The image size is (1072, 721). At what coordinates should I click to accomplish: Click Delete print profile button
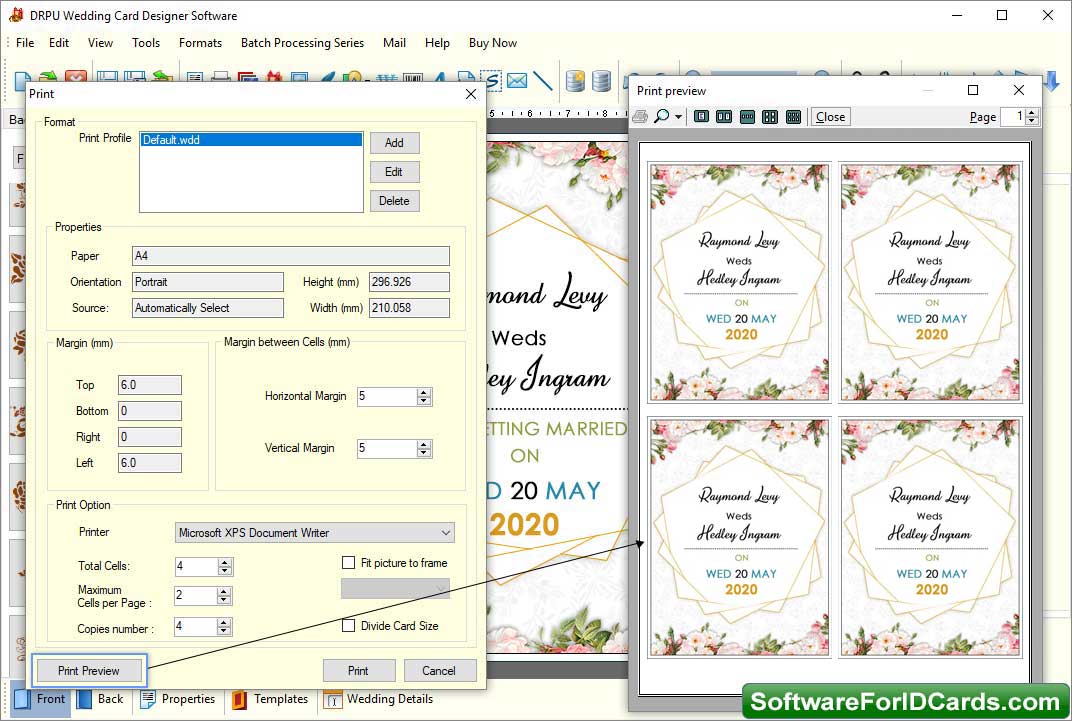pos(394,201)
